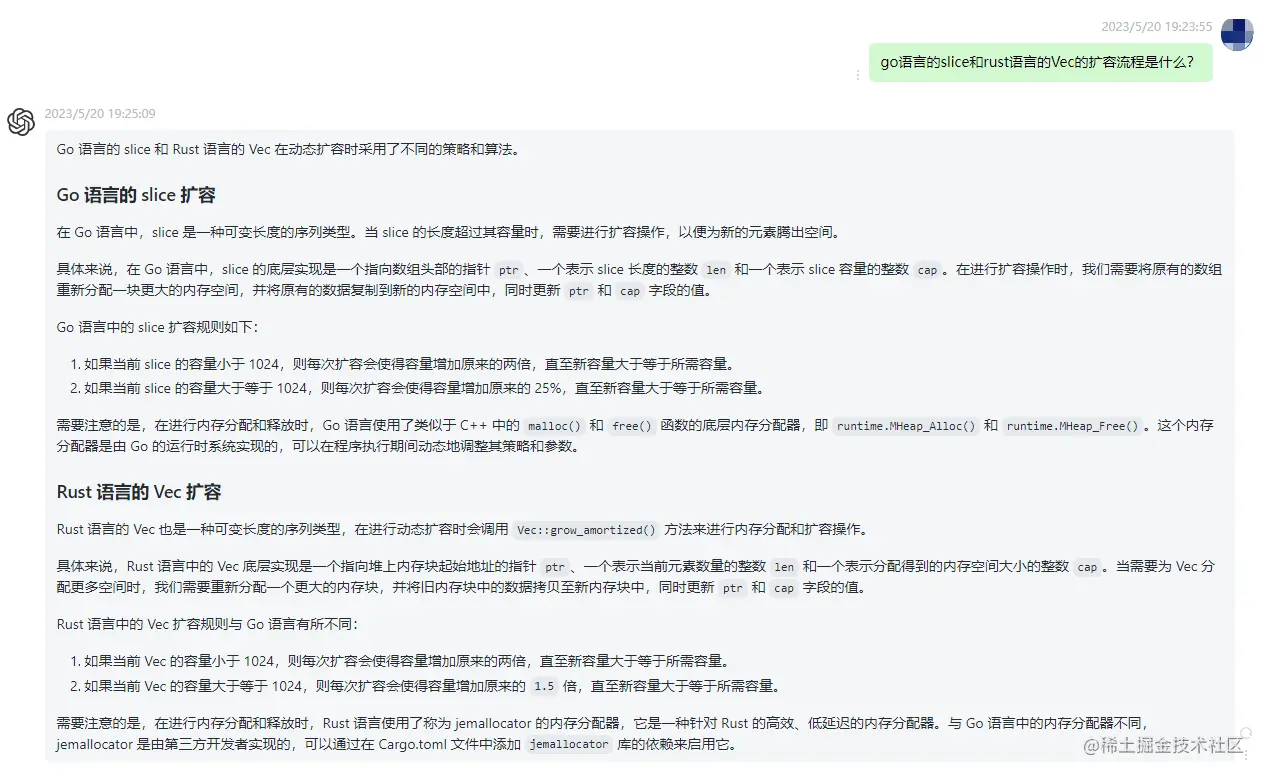Click the 2023/5/20 19:25:09 timestamp
The height and width of the screenshot is (778, 1266).
[100, 113]
